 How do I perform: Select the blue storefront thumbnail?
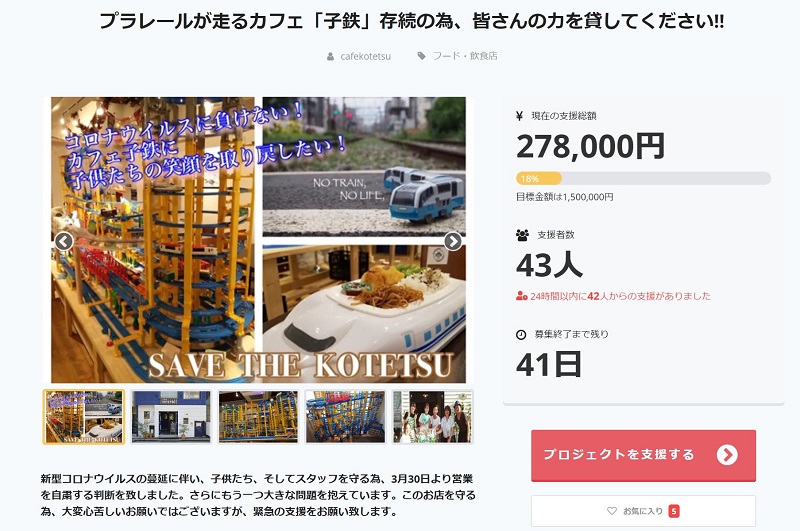click(x=171, y=417)
